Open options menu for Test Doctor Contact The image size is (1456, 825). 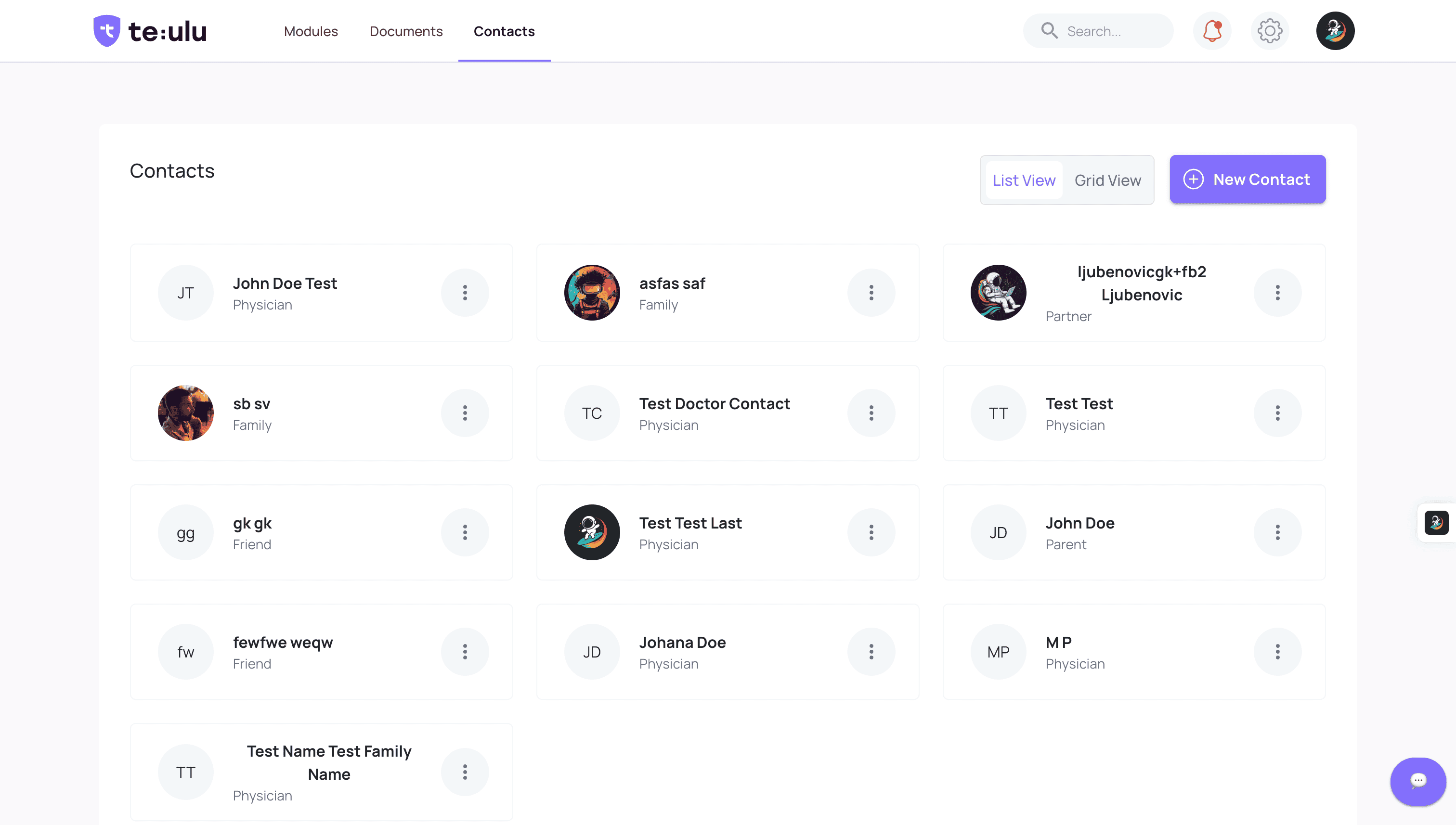871,412
